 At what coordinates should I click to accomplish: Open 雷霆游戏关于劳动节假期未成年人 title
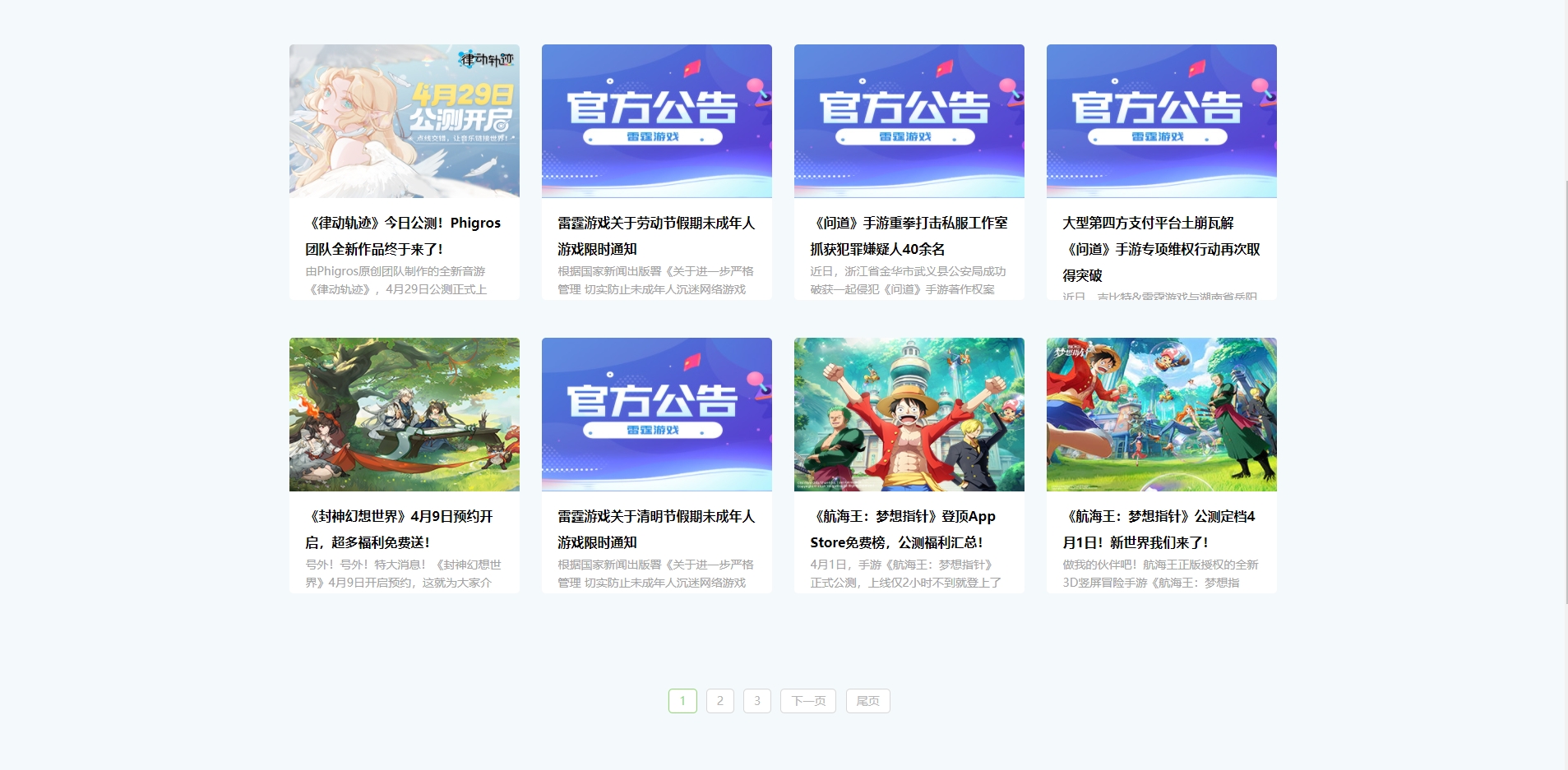pyautogui.click(x=656, y=236)
